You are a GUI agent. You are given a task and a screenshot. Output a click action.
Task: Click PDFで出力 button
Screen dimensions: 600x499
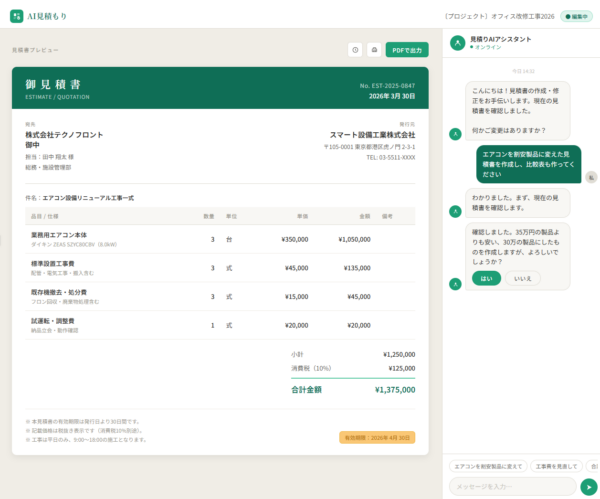(407, 49)
